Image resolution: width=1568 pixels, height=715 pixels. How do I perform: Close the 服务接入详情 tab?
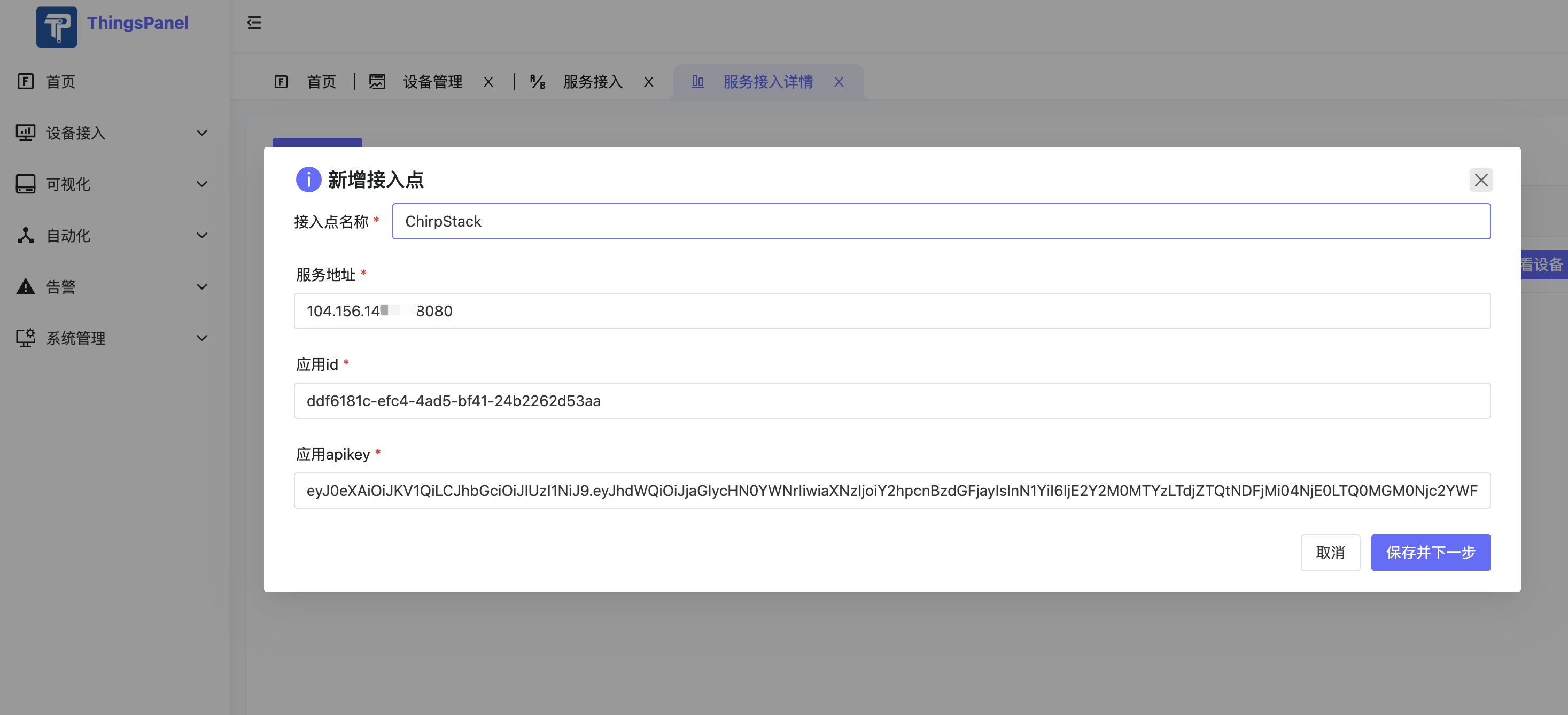tap(839, 81)
